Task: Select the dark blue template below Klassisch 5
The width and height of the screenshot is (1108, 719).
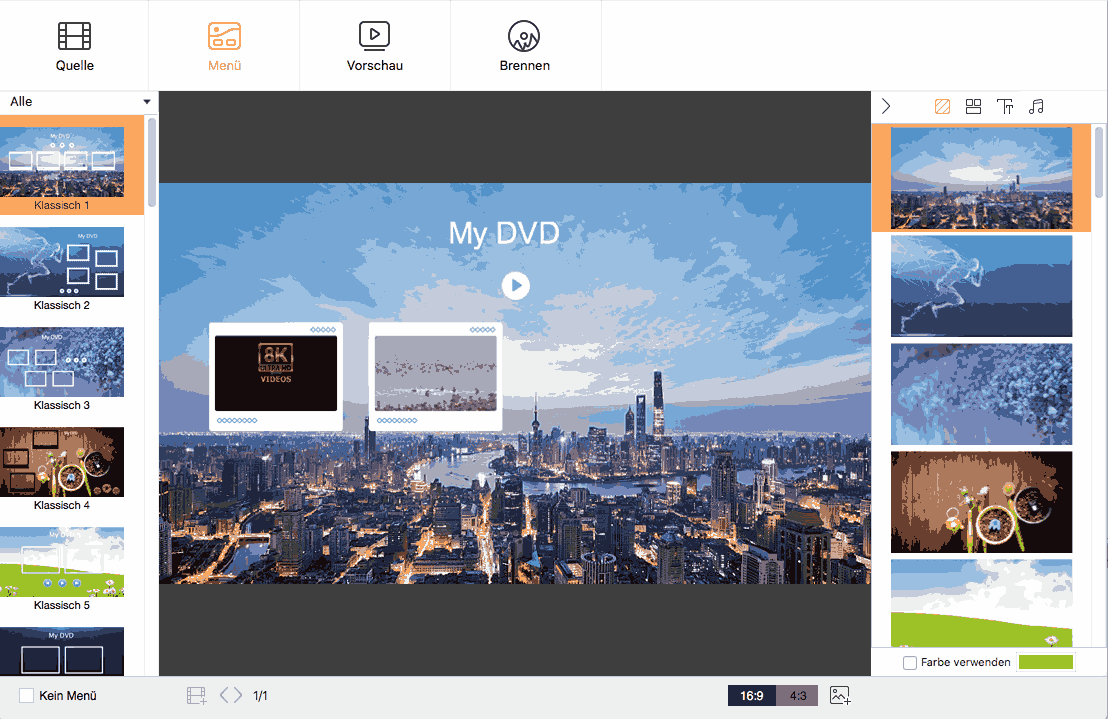Action: tap(62, 651)
